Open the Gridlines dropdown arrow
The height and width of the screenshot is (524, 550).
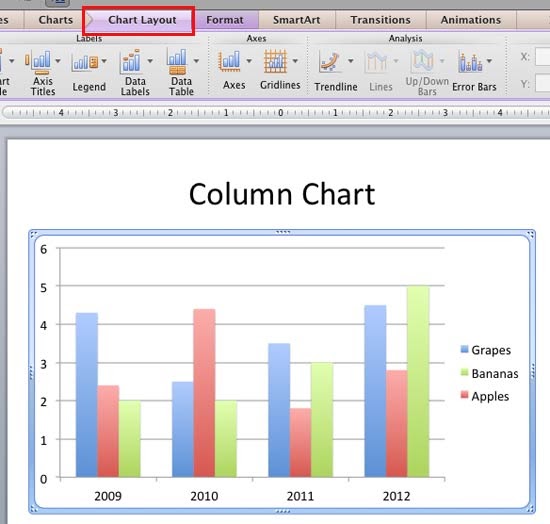tap(295, 61)
